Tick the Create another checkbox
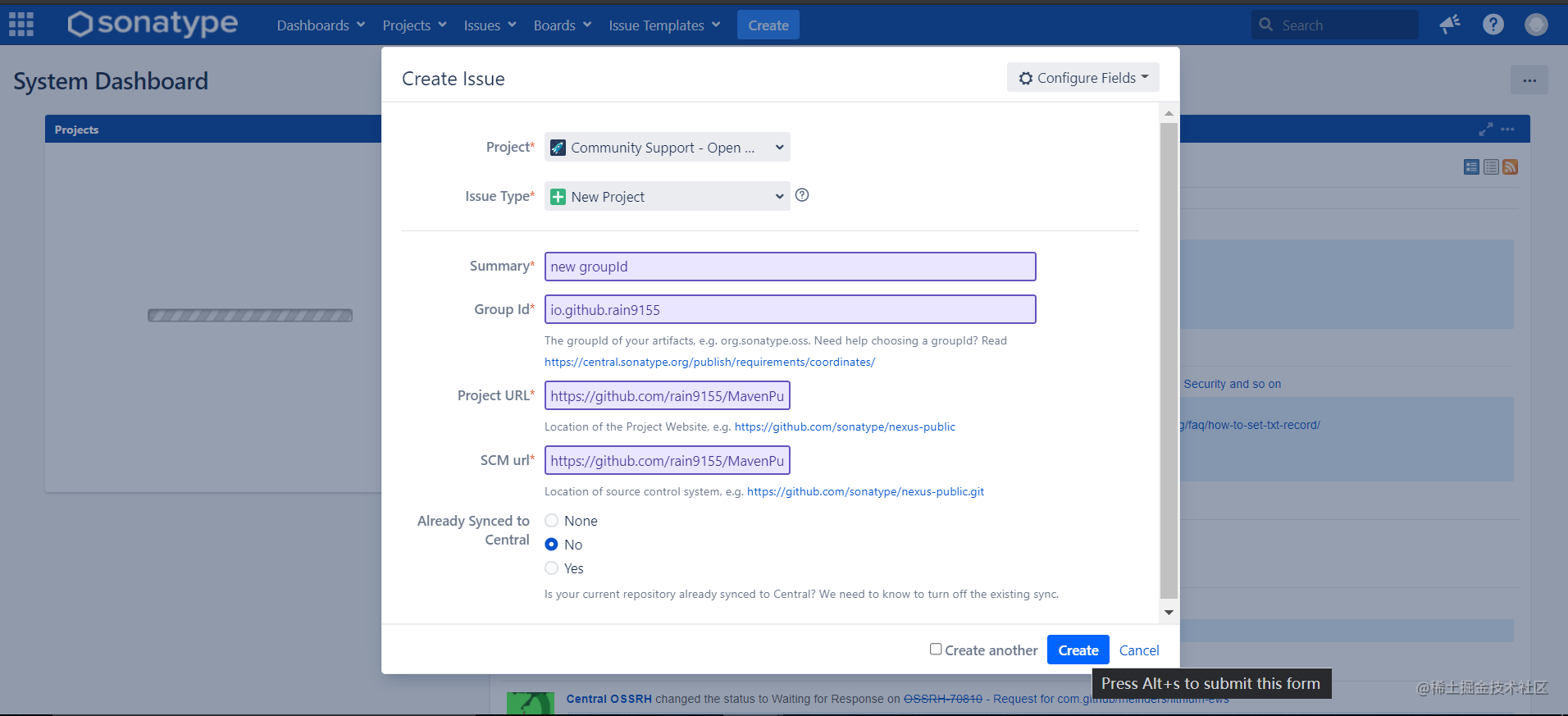The image size is (1568, 716). 936,649
